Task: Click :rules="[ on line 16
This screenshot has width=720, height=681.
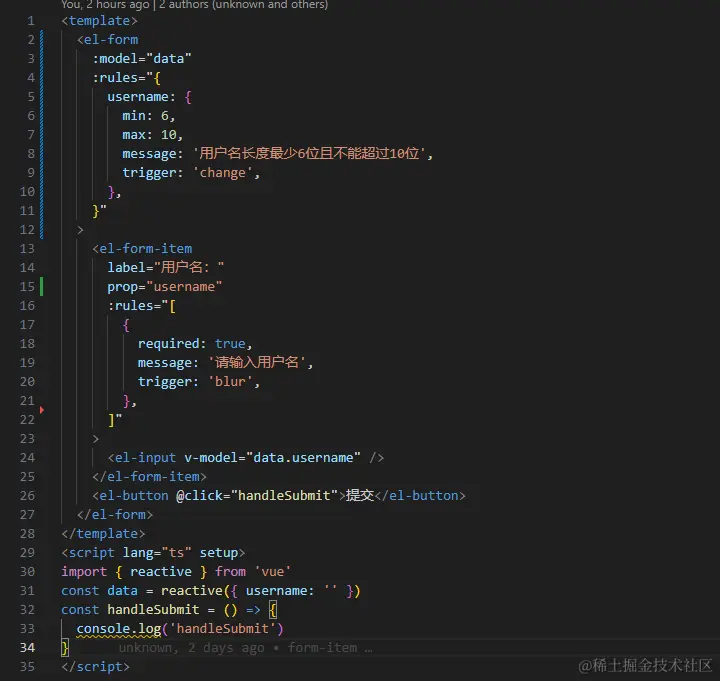Action: [x=142, y=305]
